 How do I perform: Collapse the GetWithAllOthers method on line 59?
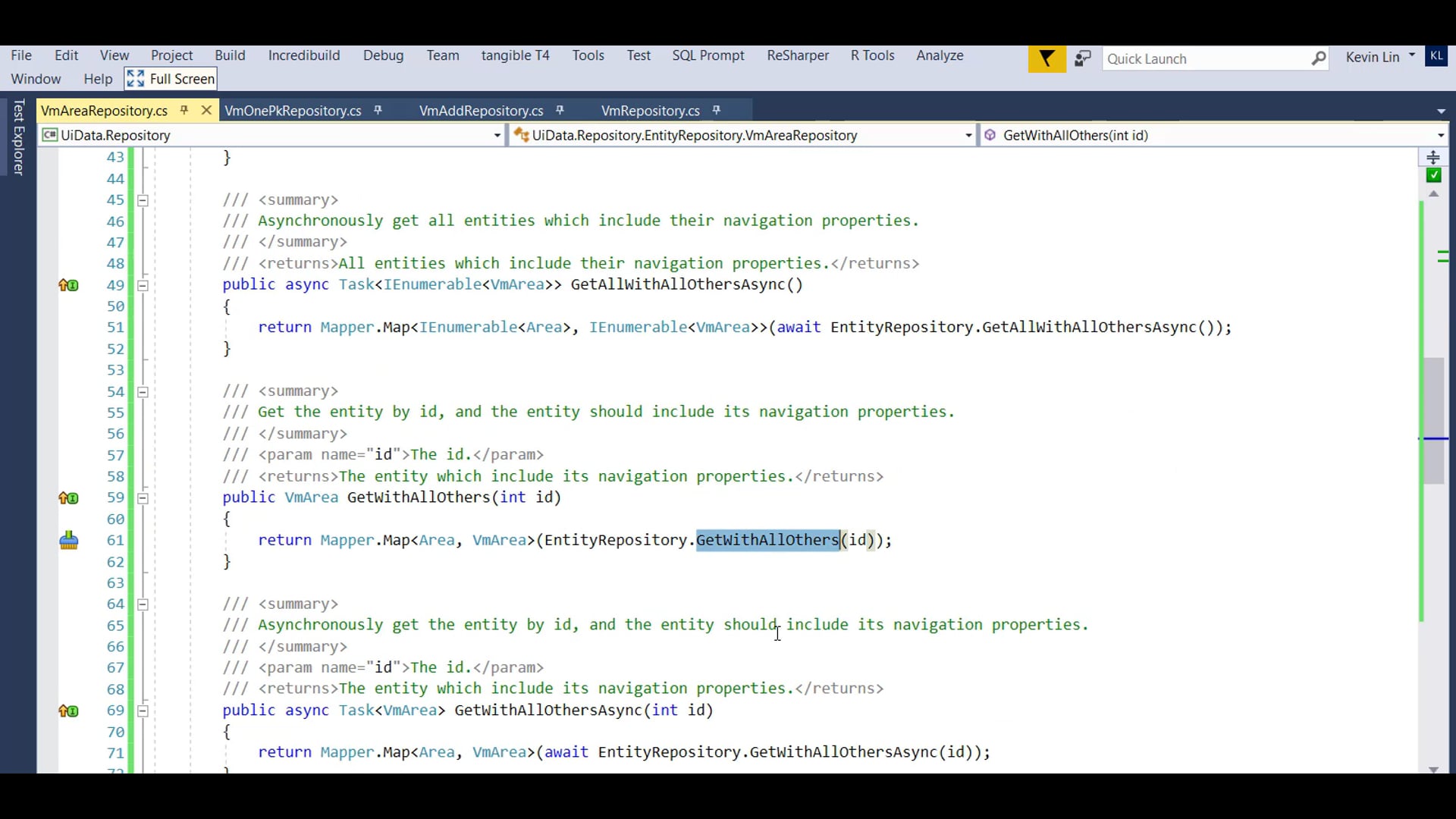143,498
